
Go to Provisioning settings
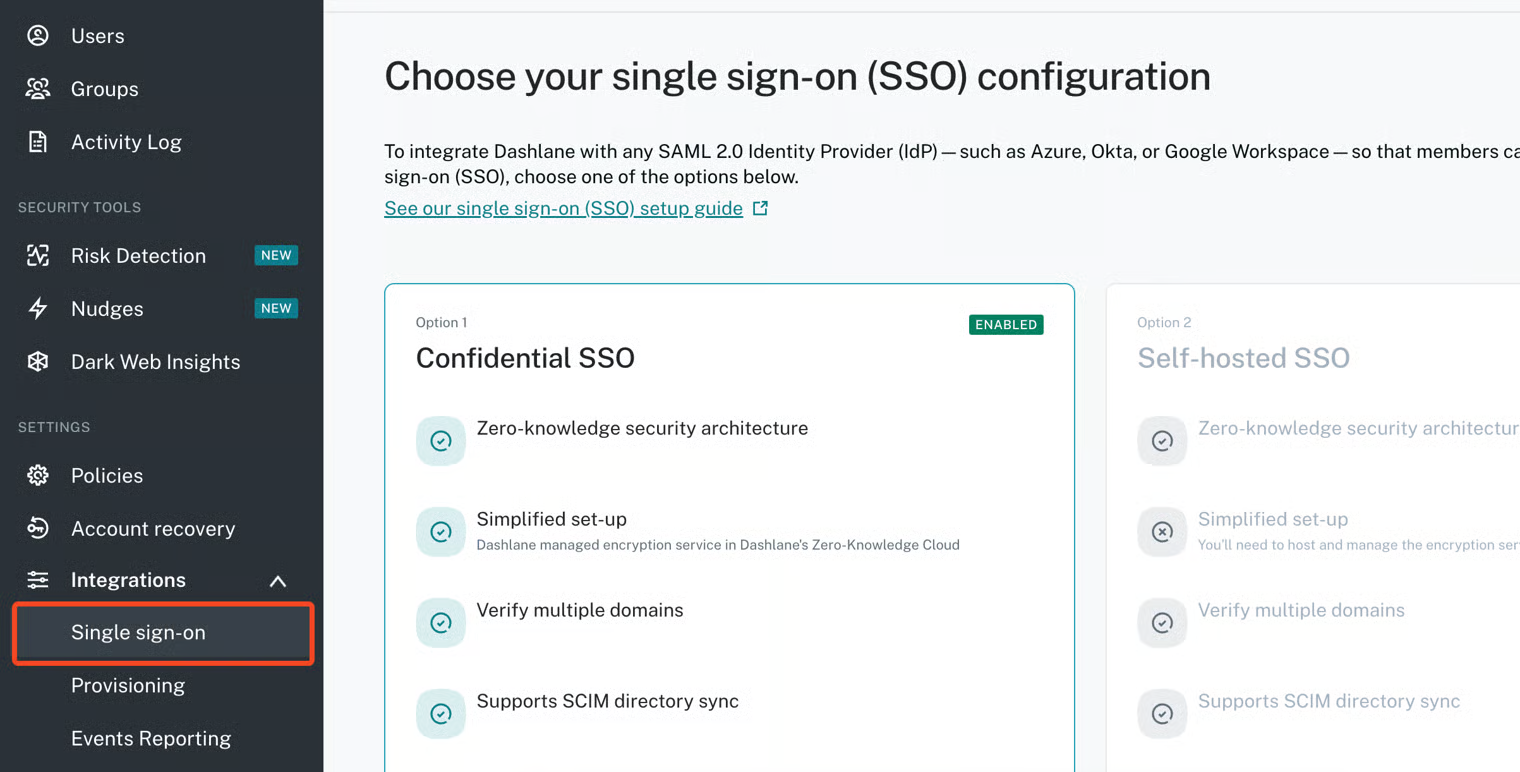tap(128, 686)
